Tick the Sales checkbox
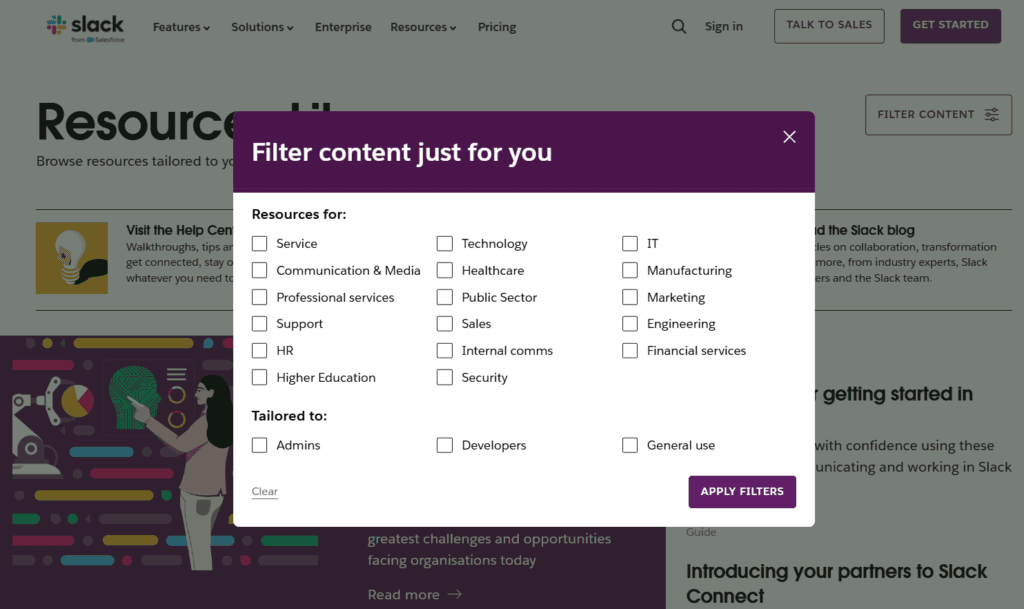 click(x=445, y=324)
